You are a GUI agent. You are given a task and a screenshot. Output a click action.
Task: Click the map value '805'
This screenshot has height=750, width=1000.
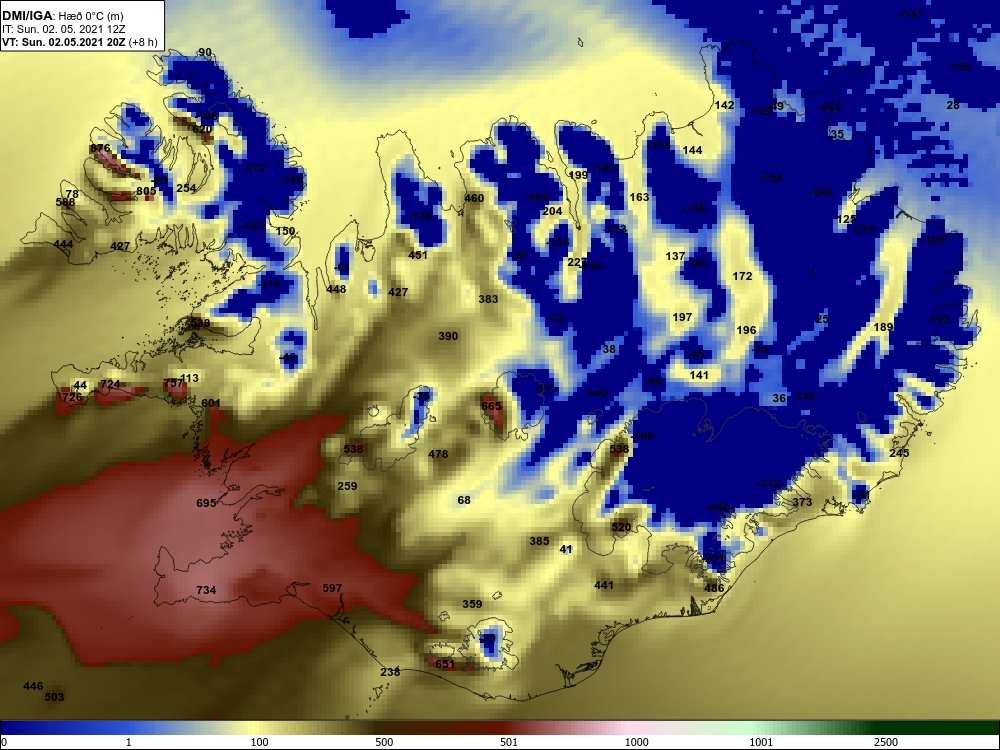pyautogui.click(x=146, y=191)
